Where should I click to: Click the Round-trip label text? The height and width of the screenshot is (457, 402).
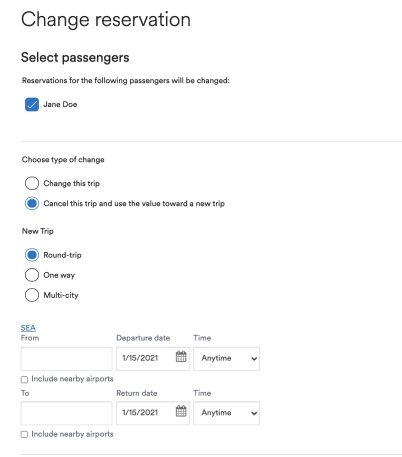[62, 255]
